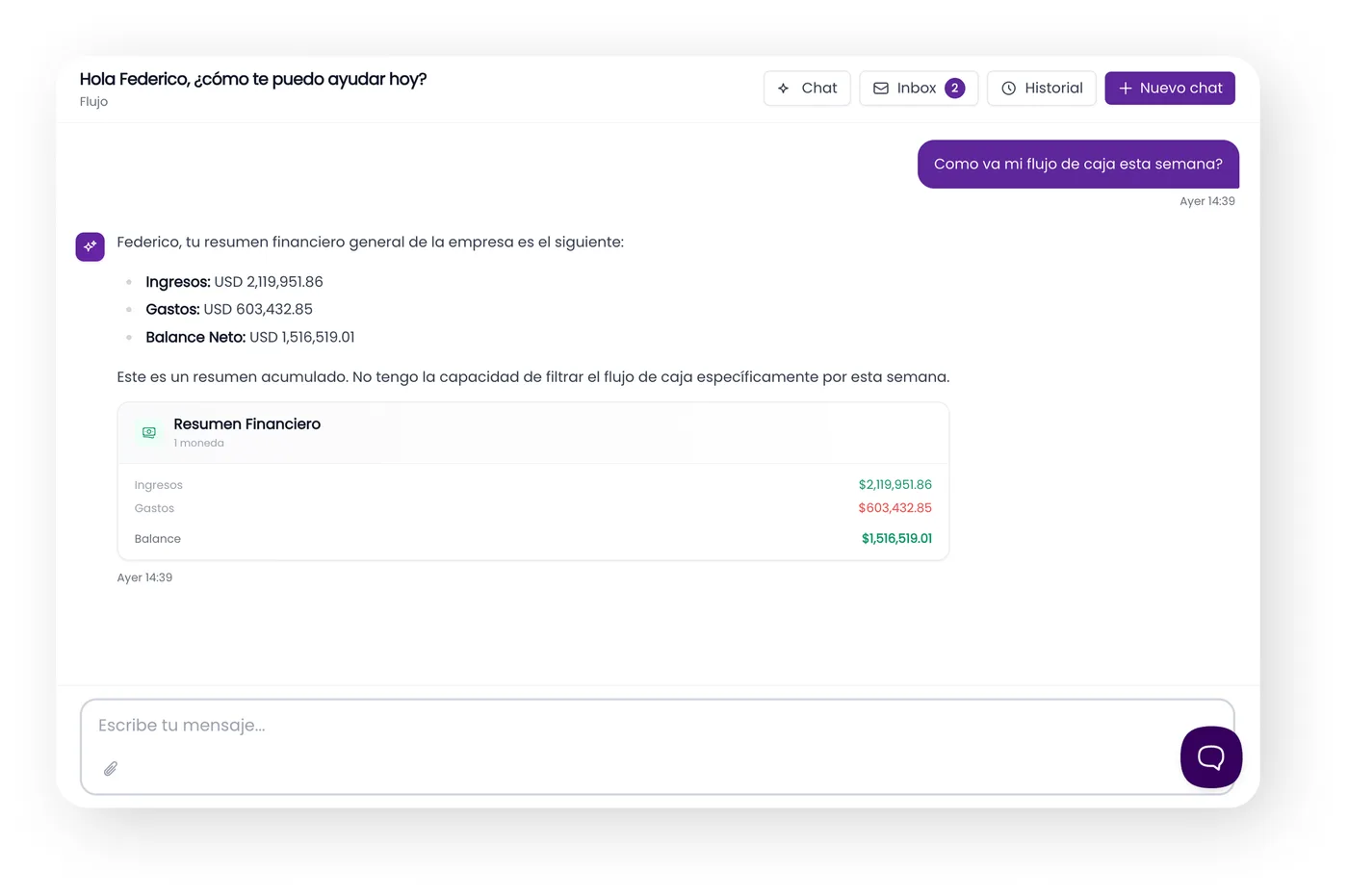
Task: Click the Ingresos bullet USD 2,119,951.86
Action: 234,282
